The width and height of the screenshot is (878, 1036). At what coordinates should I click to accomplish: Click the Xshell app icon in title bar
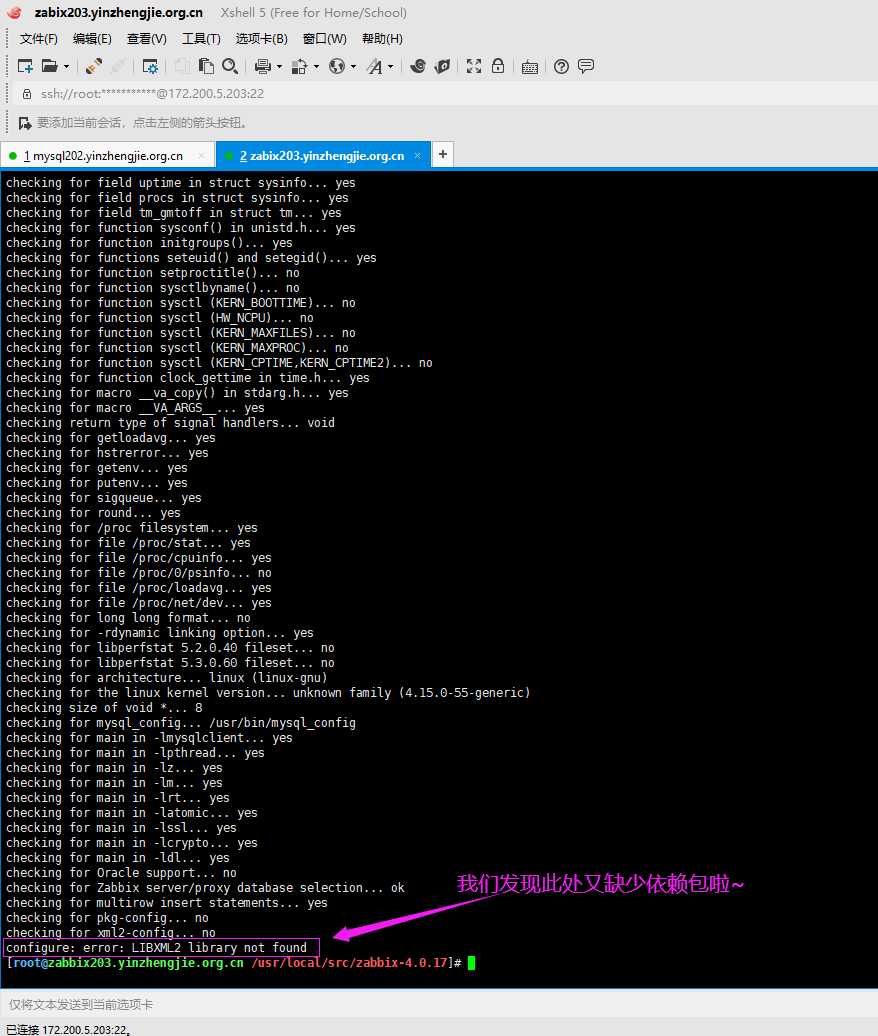15,13
